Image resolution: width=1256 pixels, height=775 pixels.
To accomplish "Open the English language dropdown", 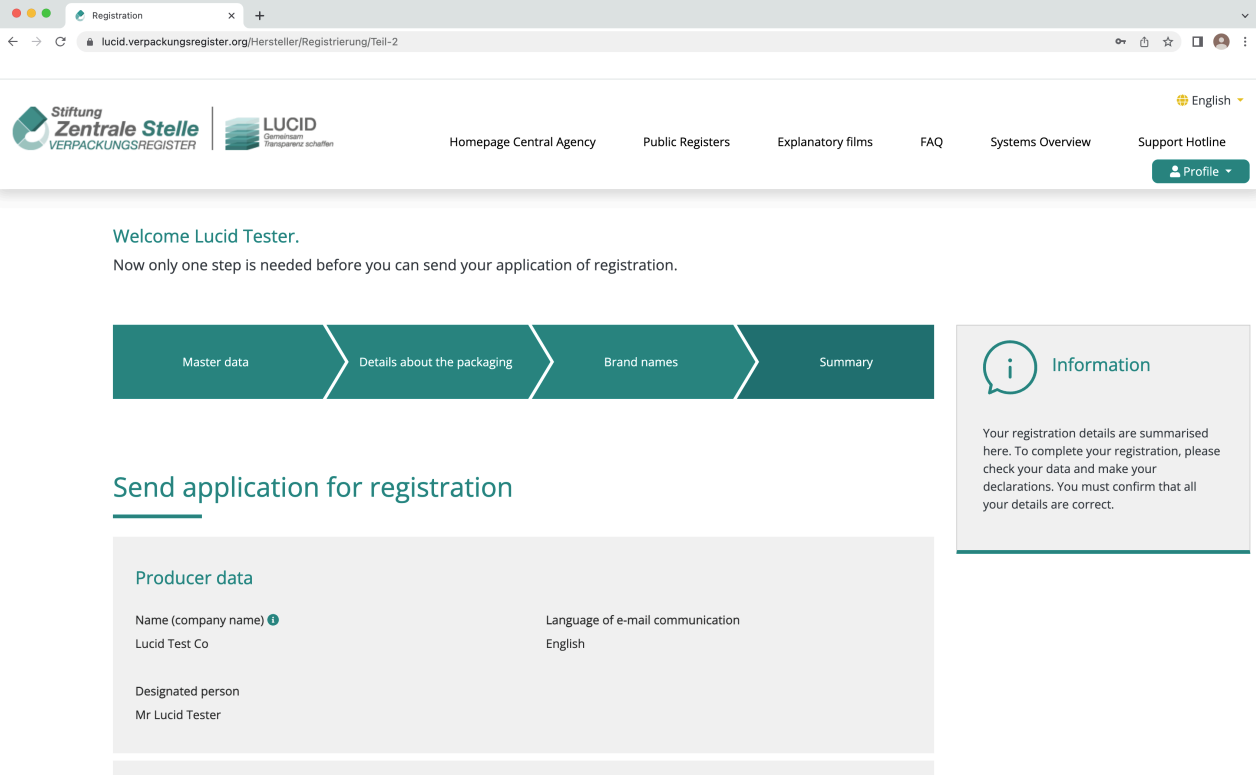I will pos(1210,100).
